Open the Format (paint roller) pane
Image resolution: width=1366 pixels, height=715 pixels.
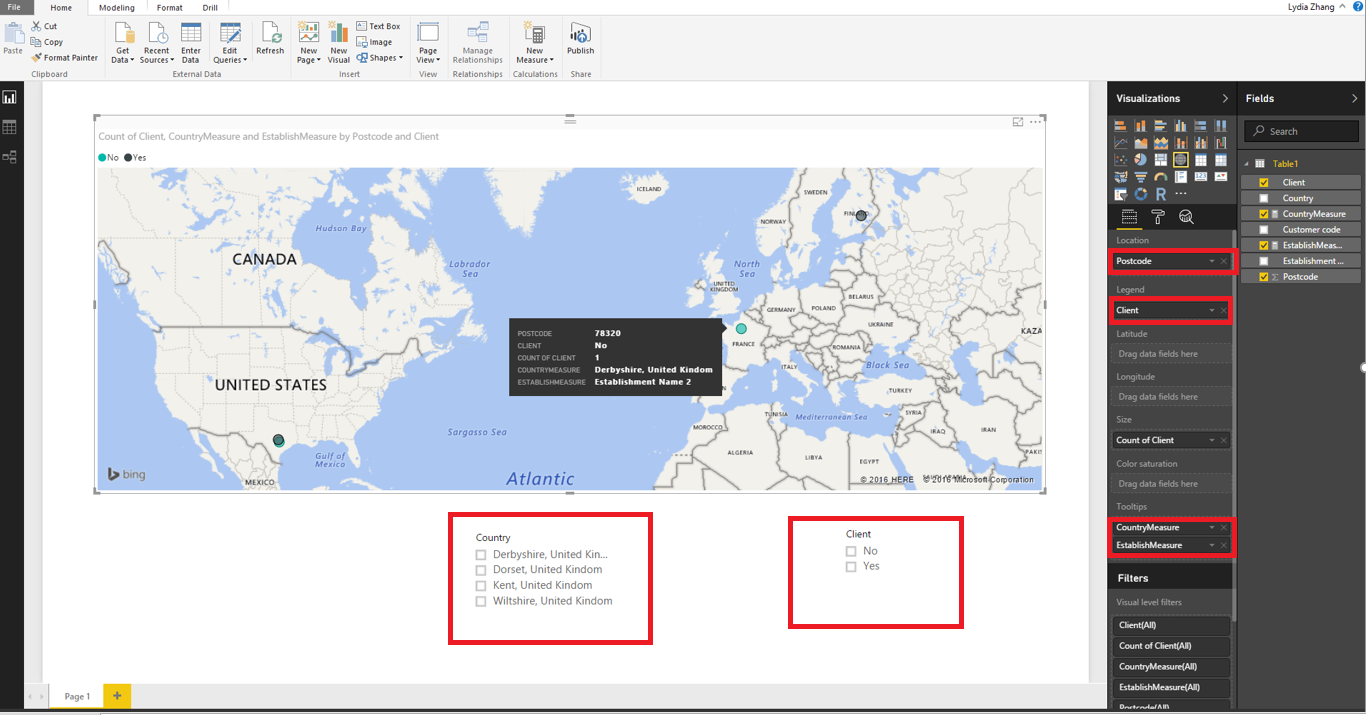pos(1158,217)
